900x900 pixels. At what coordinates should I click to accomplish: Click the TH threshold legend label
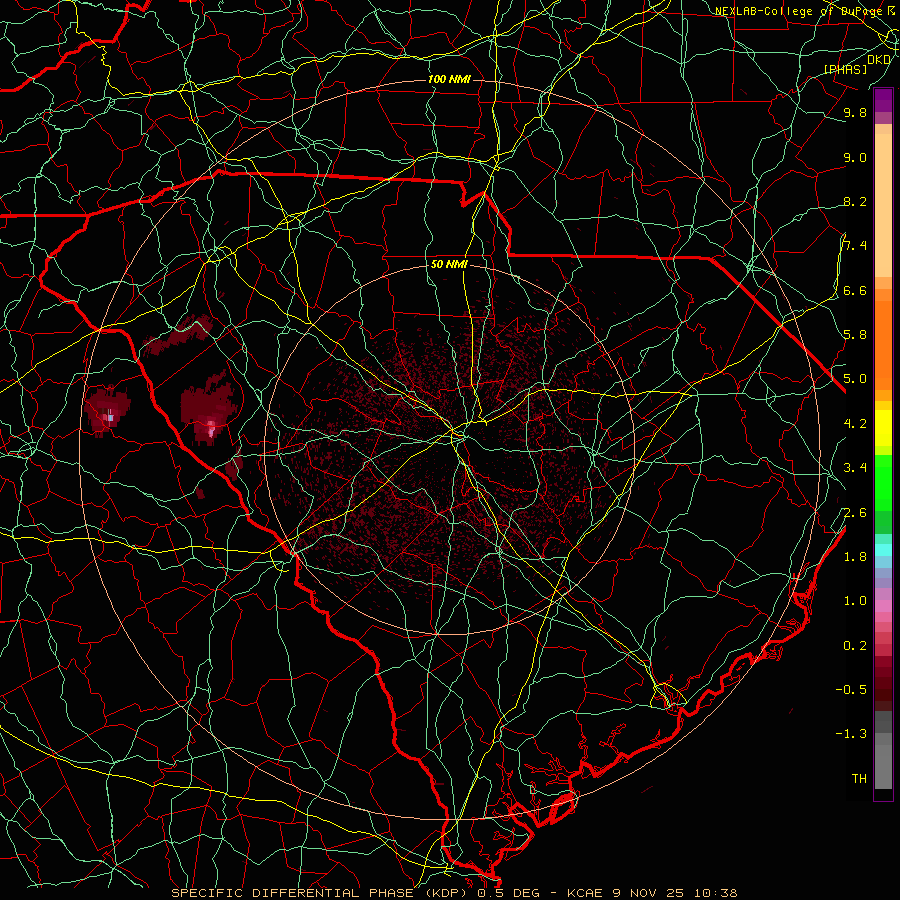click(859, 779)
